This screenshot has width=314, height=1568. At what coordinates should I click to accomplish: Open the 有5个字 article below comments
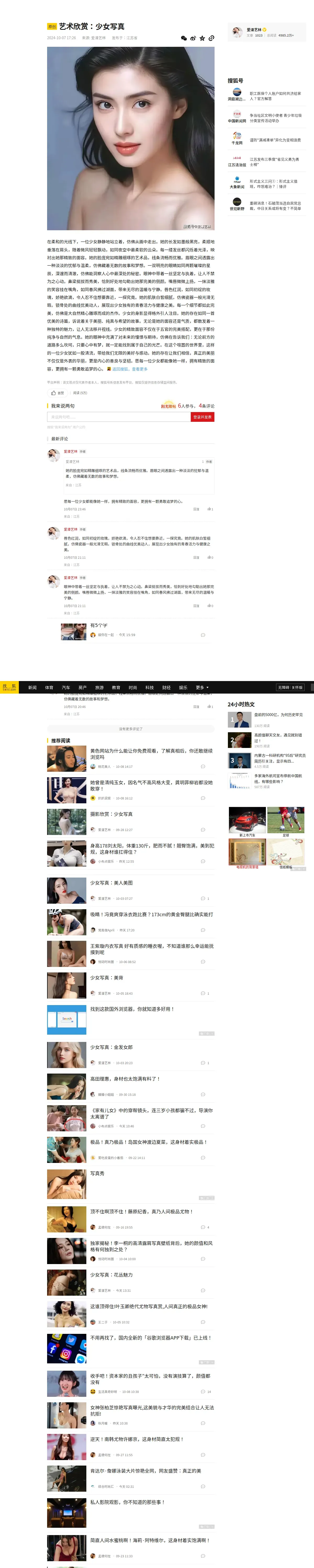pos(99,625)
